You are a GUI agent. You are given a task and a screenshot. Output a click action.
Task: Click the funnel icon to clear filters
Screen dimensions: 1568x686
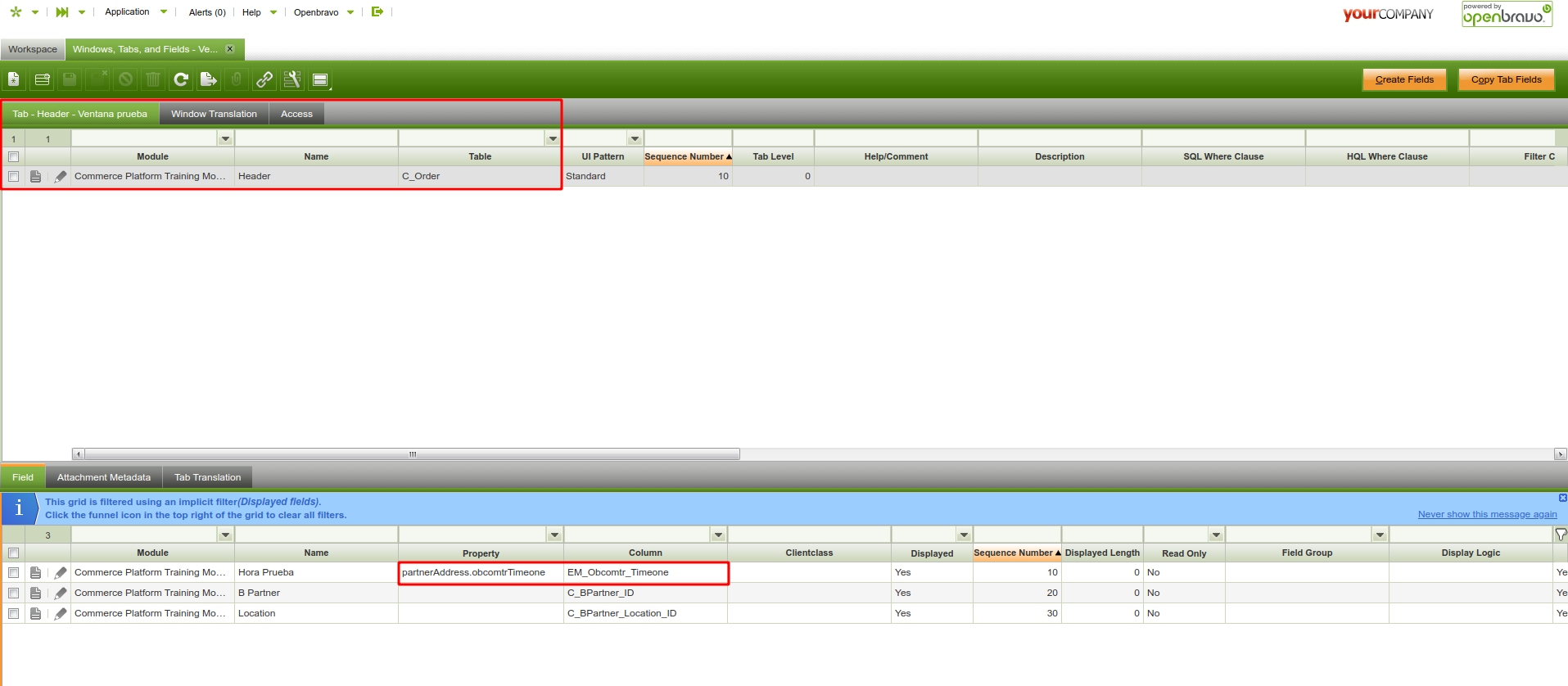[1561, 535]
